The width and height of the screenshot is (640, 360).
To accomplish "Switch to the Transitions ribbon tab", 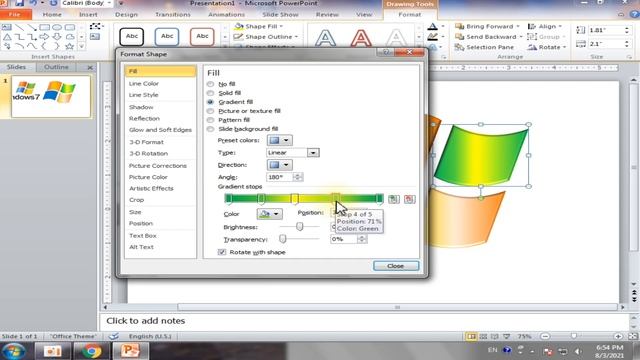I will tap(173, 14).
